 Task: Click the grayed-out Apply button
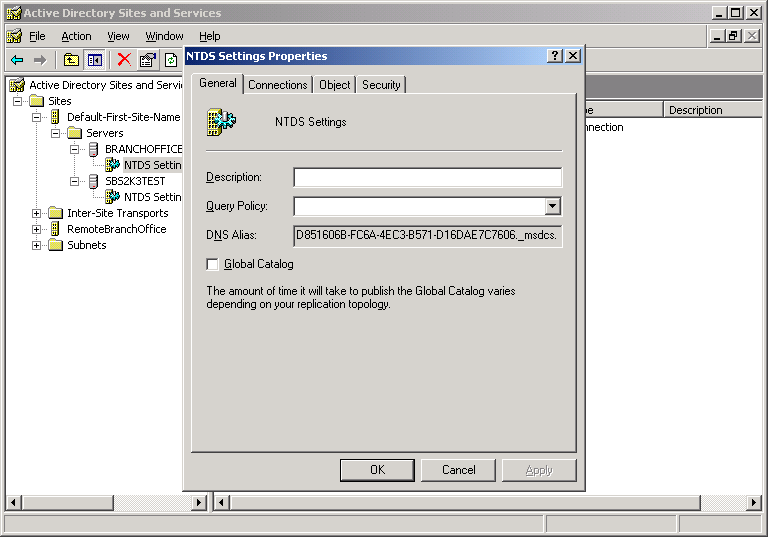coord(539,470)
